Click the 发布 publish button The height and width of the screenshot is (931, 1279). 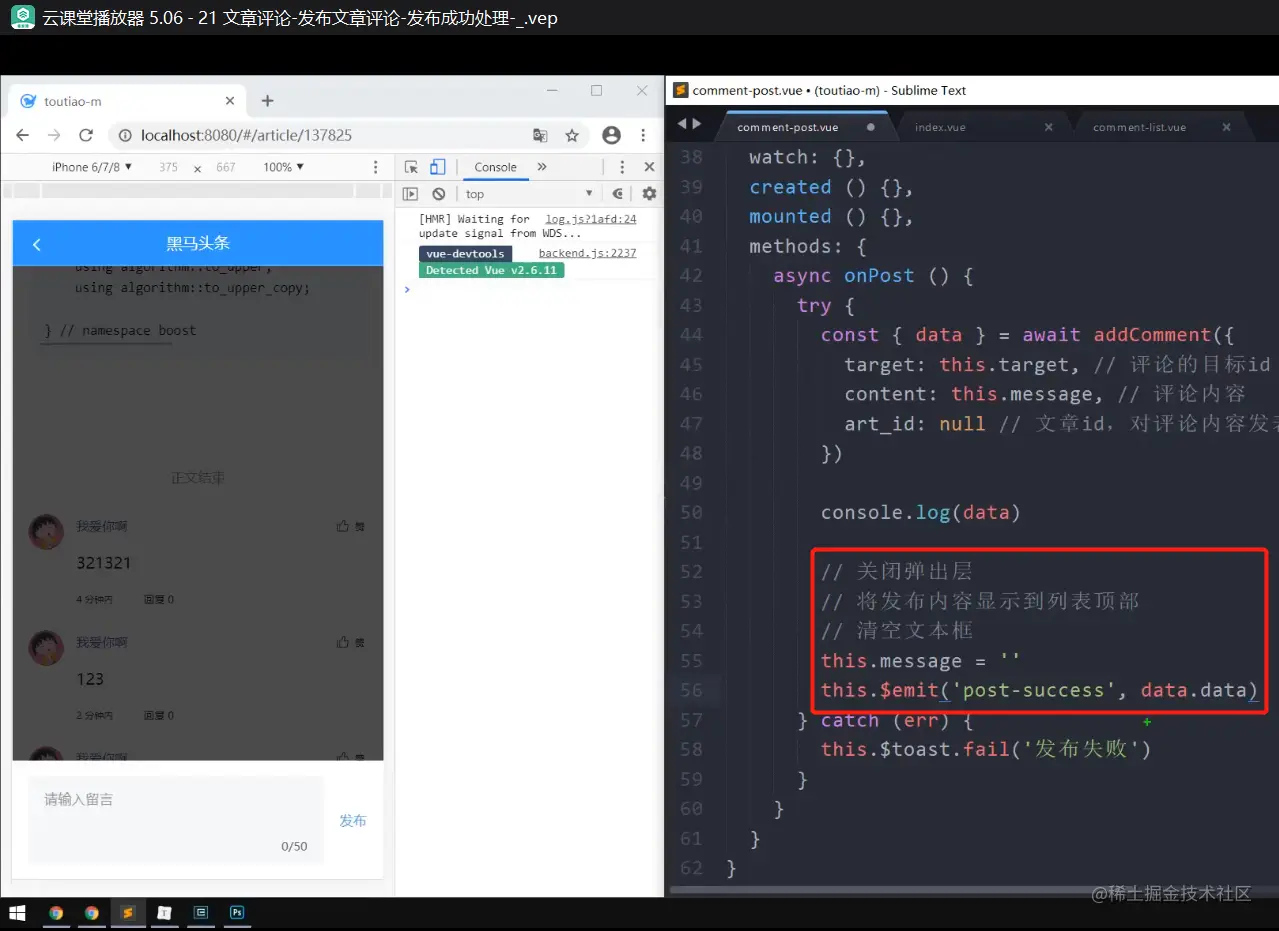(353, 820)
